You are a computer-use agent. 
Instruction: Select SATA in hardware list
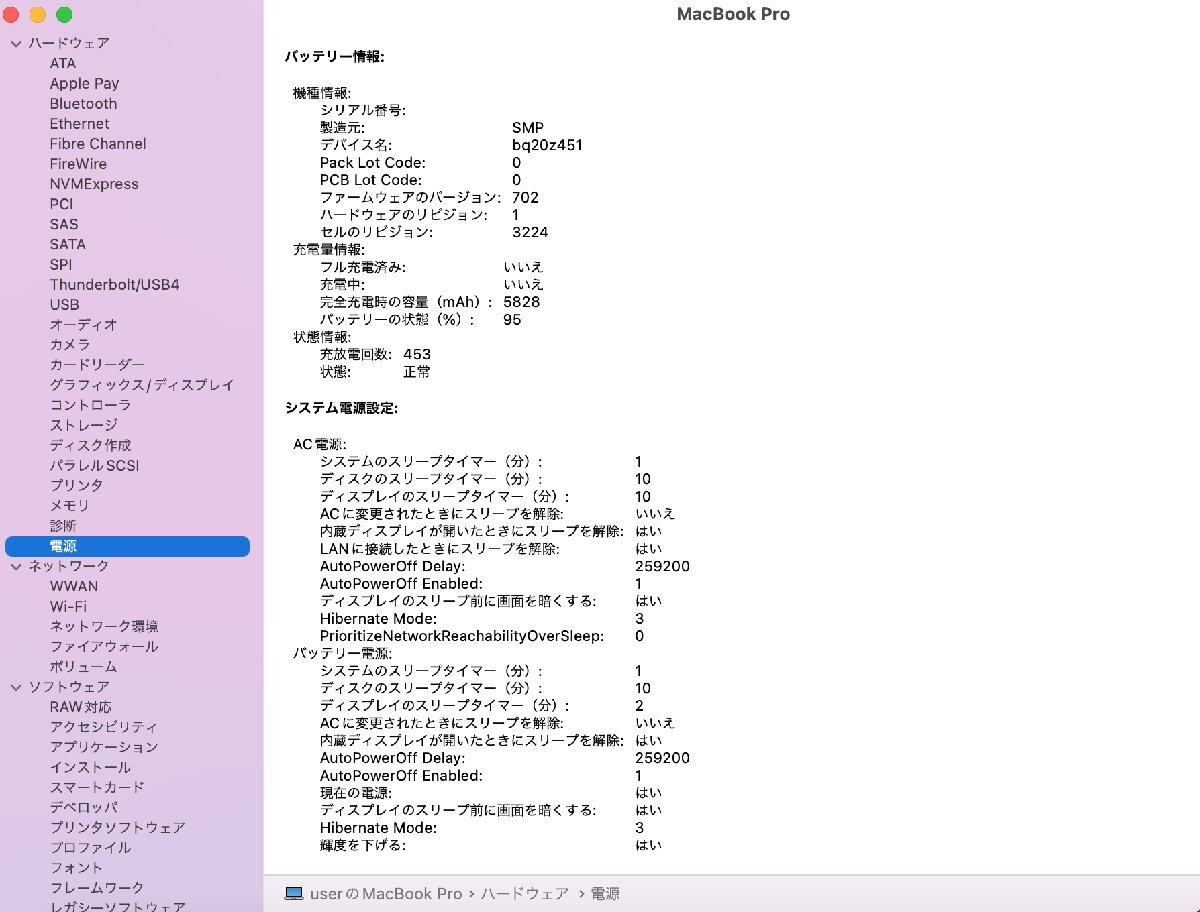[x=68, y=244]
